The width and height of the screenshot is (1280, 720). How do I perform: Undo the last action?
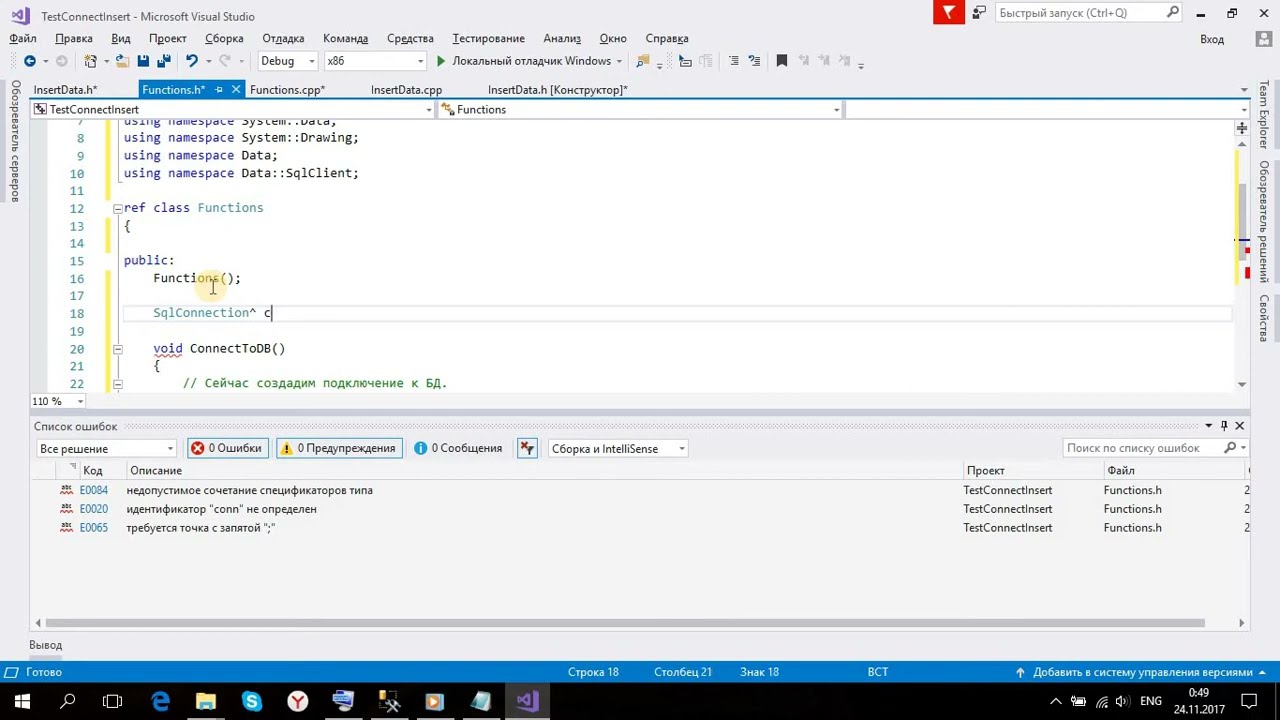tap(192, 61)
